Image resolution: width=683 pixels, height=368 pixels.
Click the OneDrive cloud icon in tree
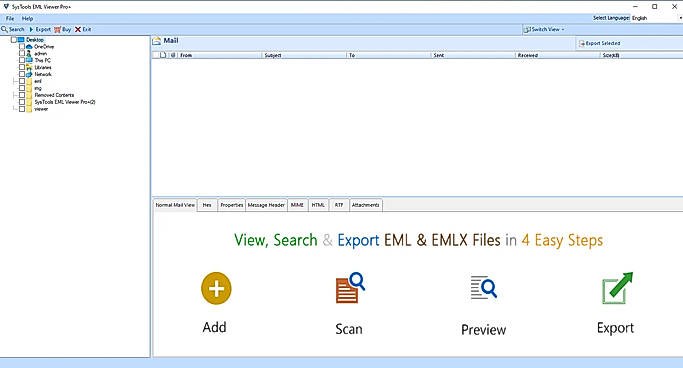point(29,47)
